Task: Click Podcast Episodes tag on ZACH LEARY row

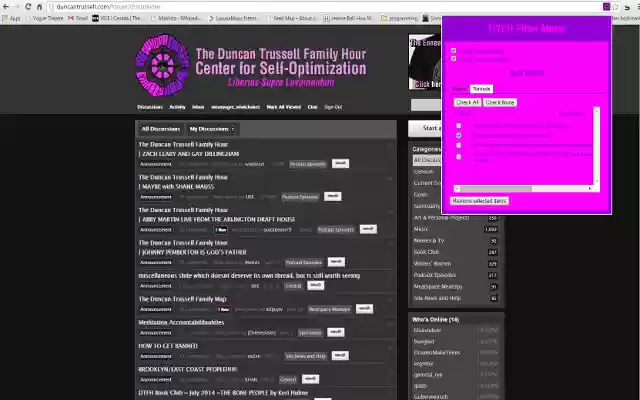Action: 308,164
